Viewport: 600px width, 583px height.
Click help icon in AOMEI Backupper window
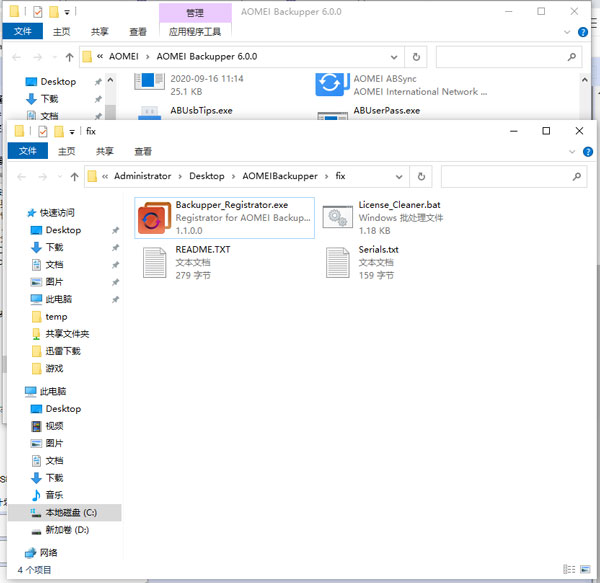click(583, 32)
